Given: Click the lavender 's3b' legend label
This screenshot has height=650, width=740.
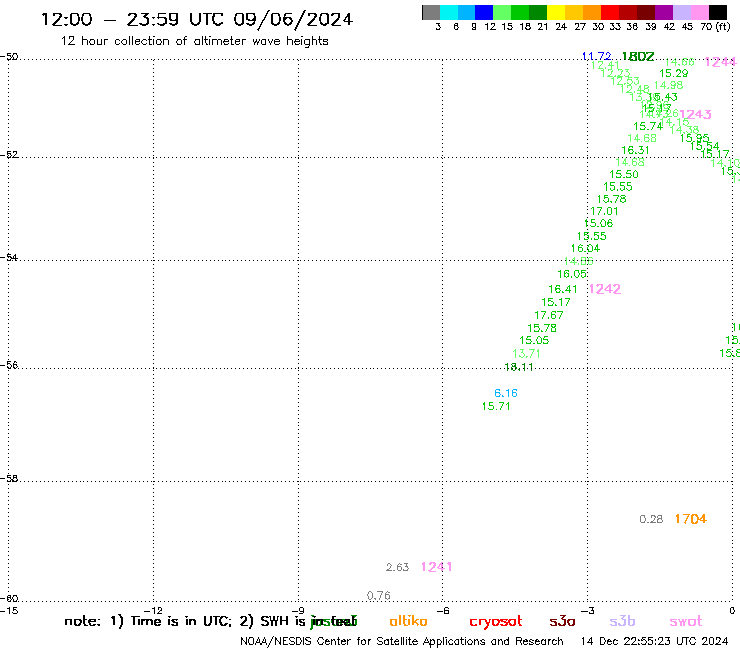Looking at the screenshot, I should coord(622,621).
